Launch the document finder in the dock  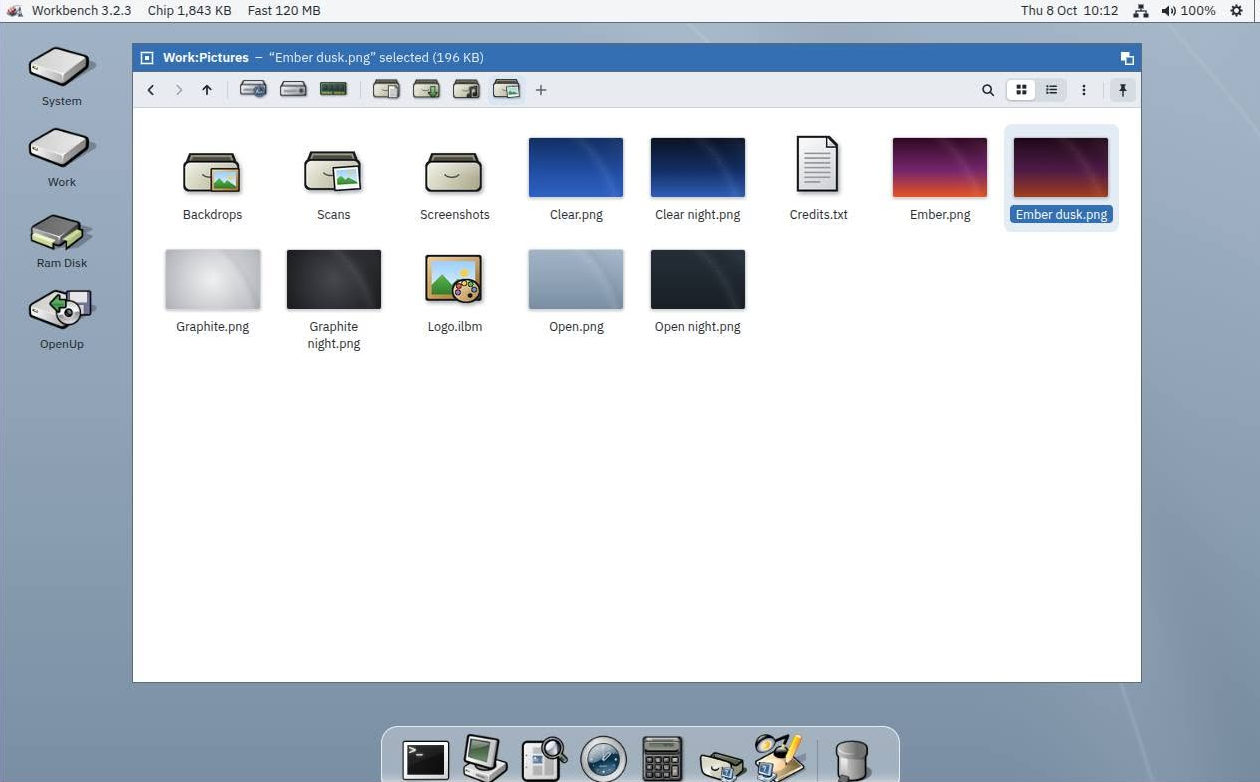tap(545, 758)
